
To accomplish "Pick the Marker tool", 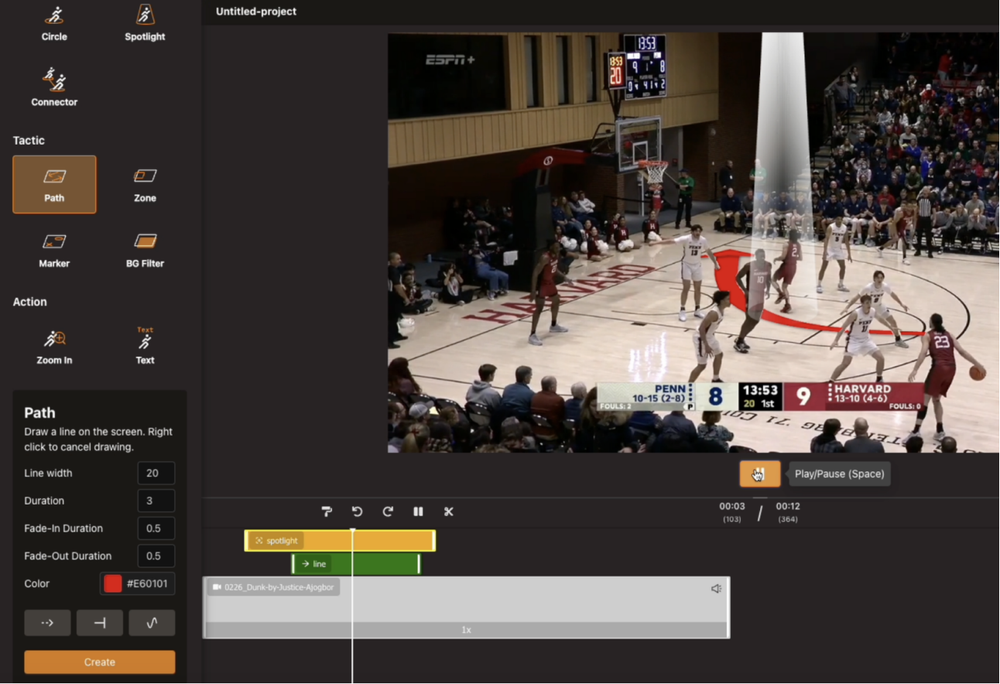I will tap(54, 250).
